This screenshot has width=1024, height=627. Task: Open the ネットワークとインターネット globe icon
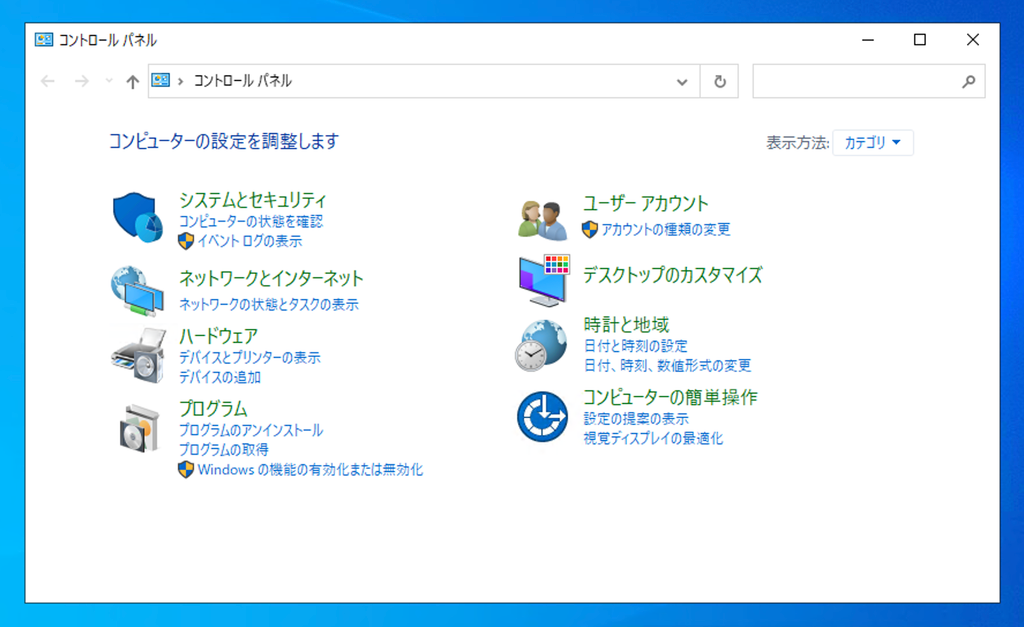pyautogui.click(x=137, y=291)
